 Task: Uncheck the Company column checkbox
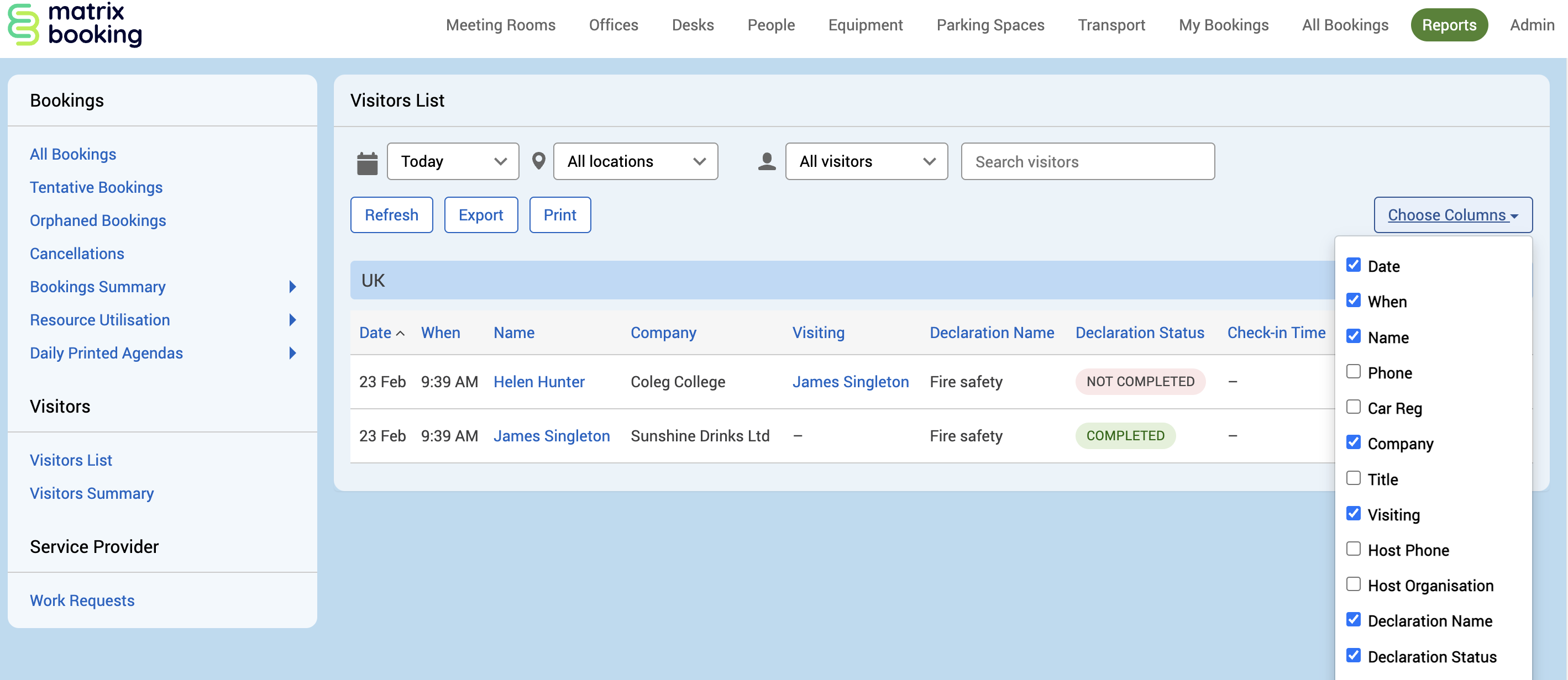[x=1352, y=442]
